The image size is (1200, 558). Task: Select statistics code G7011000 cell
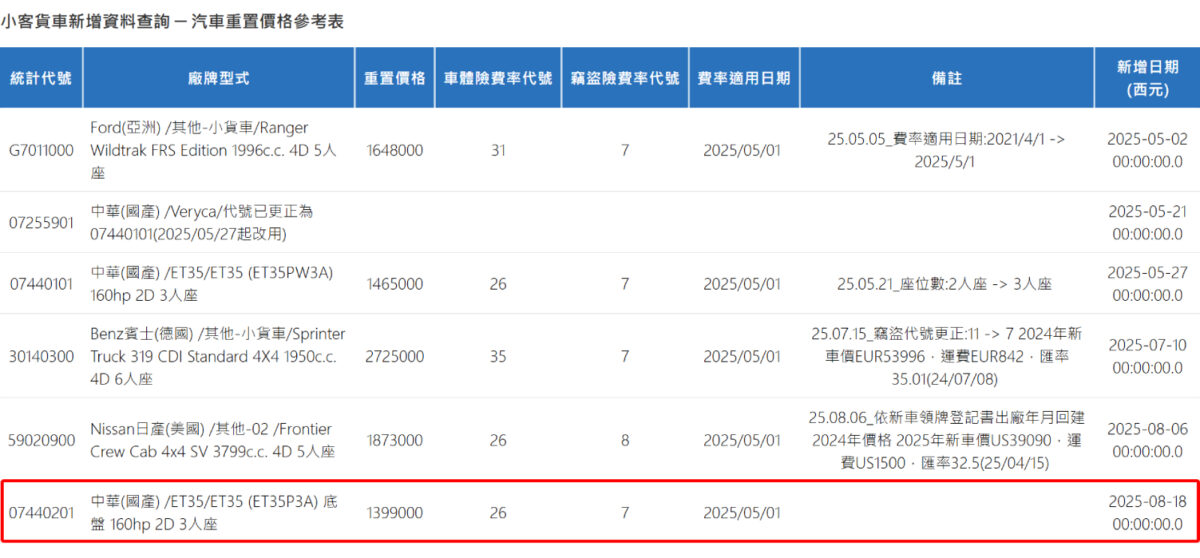click(x=41, y=150)
